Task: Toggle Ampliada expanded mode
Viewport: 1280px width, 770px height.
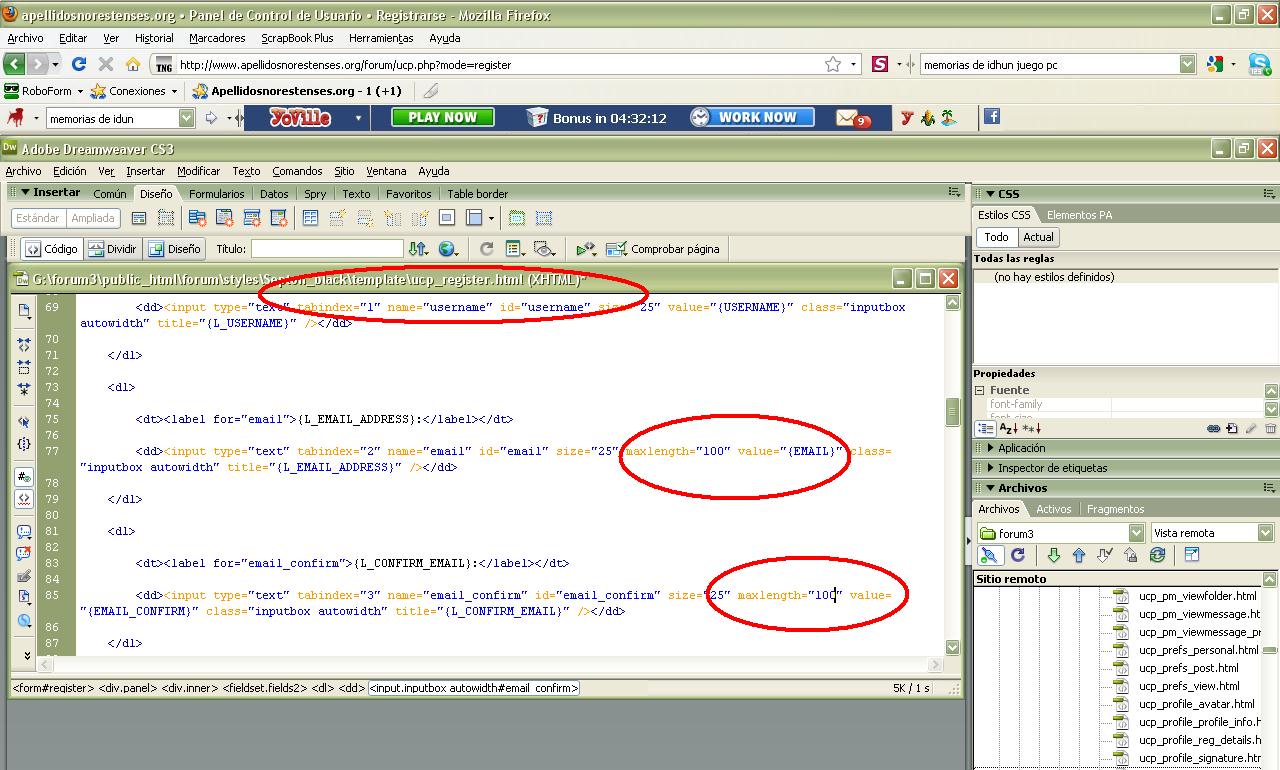Action: click(93, 218)
